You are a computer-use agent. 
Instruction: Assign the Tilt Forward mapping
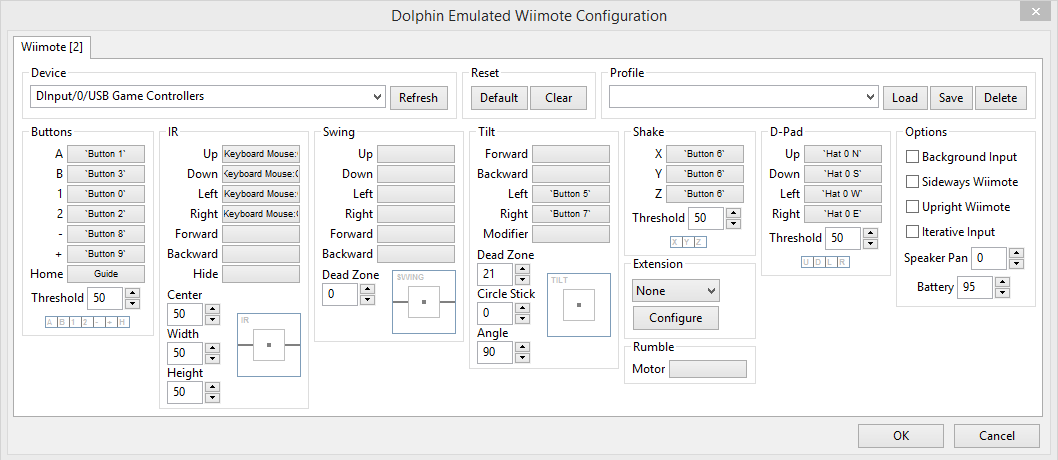coord(571,154)
